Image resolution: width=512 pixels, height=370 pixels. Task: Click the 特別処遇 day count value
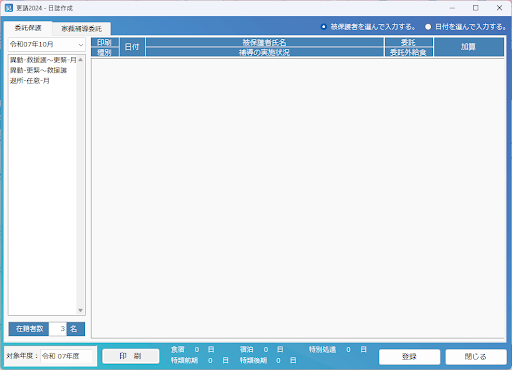pos(348,350)
